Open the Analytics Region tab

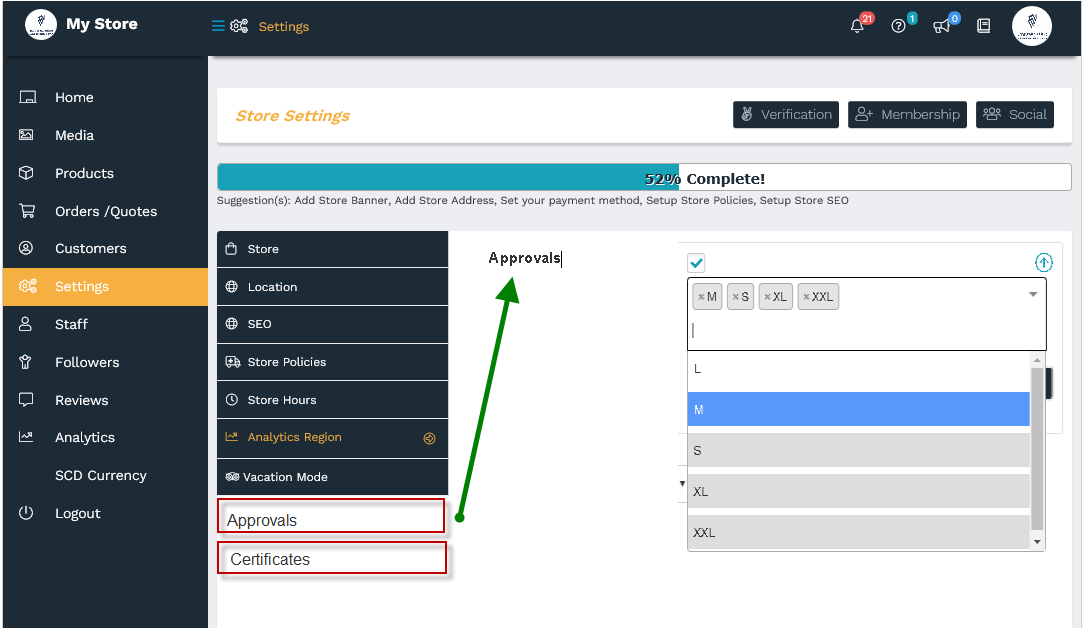pyautogui.click(x=333, y=438)
